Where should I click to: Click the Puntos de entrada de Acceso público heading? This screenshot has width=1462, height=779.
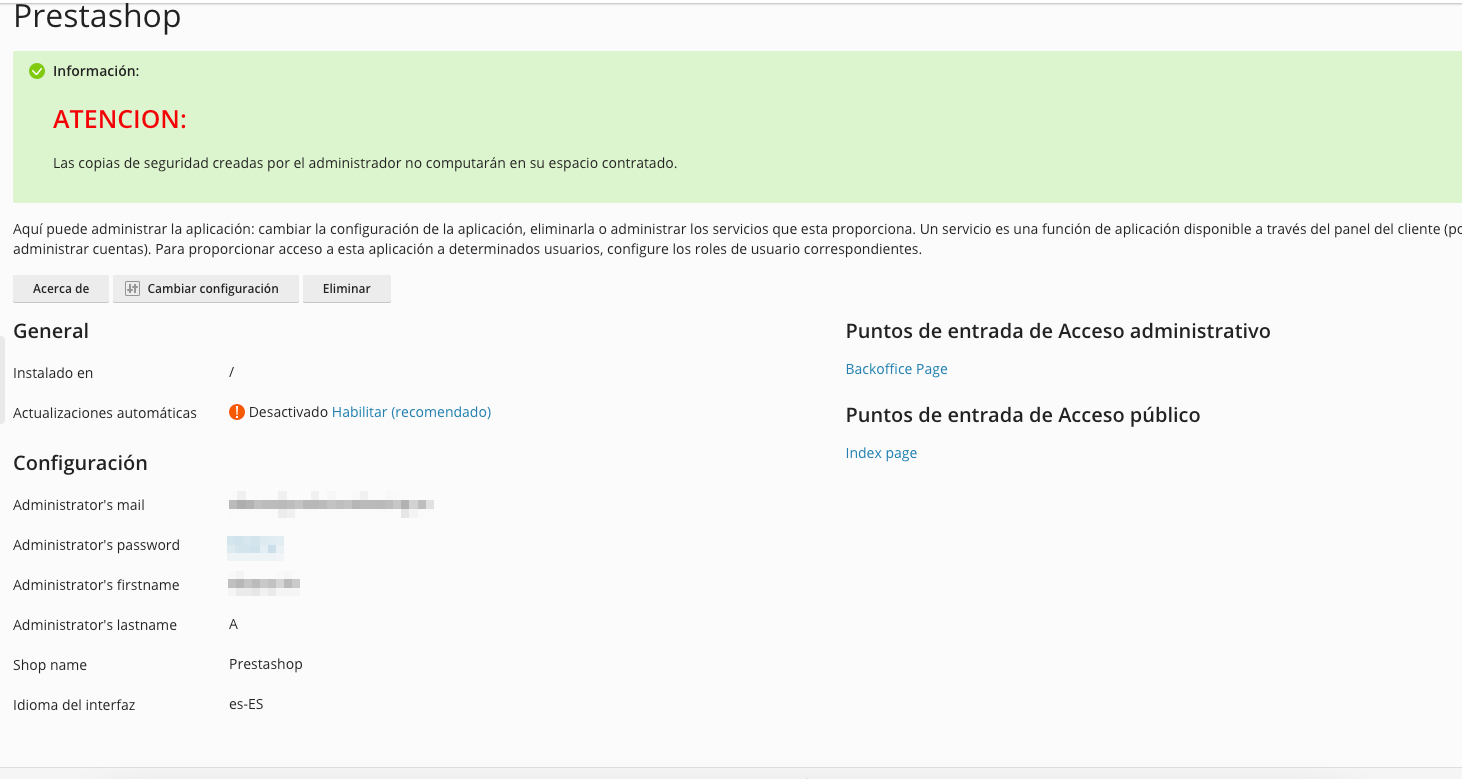pos(1023,415)
